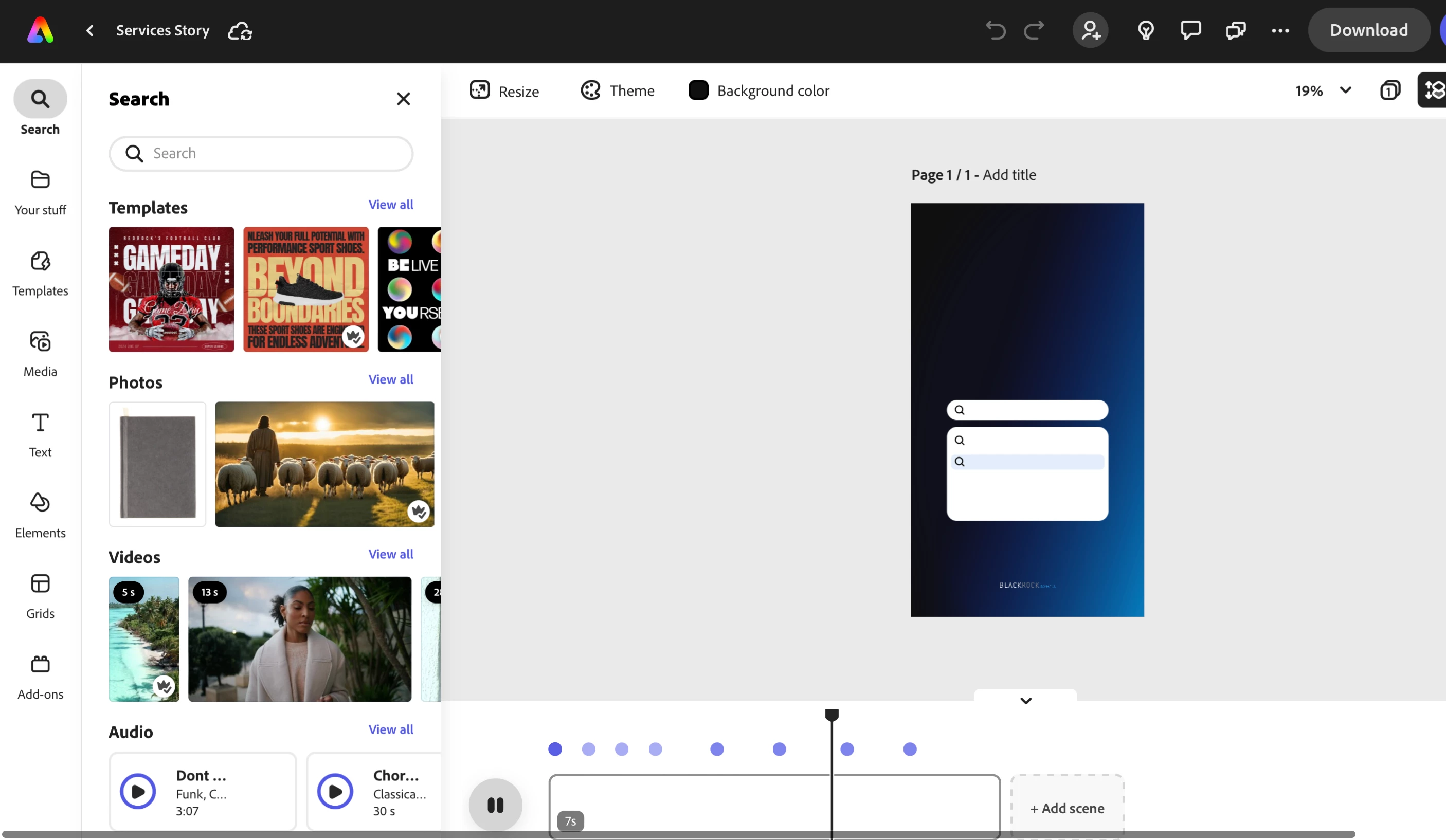
Task: Collapse the timeline with chevron handle
Action: pyautogui.click(x=1025, y=701)
